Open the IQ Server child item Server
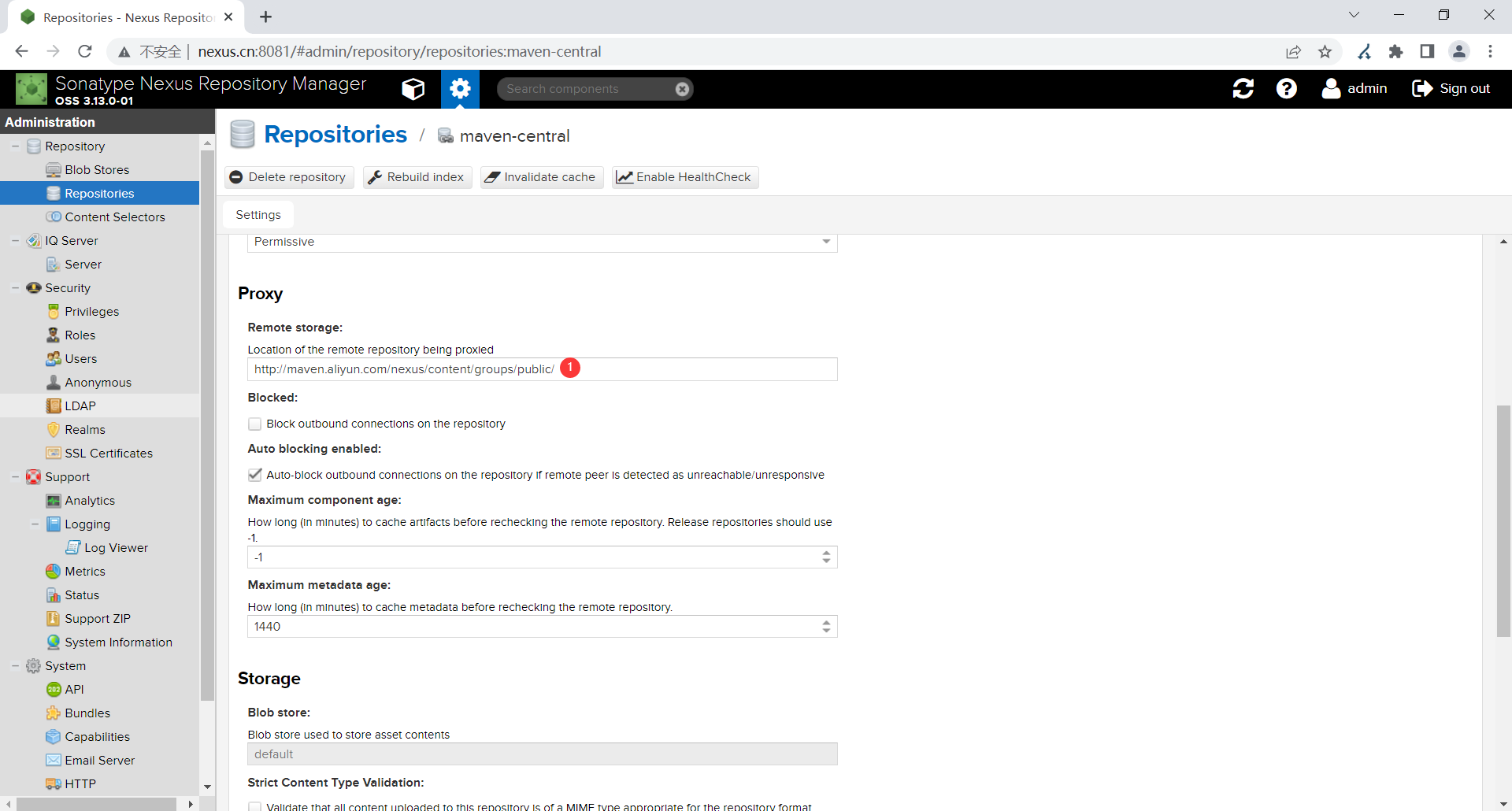Image resolution: width=1512 pixels, height=811 pixels. [x=83, y=265]
